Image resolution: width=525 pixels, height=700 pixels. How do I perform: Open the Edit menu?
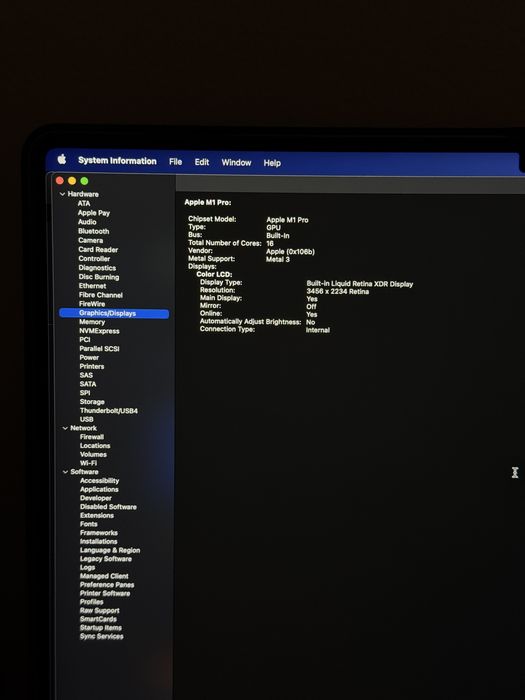click(202, 162)
